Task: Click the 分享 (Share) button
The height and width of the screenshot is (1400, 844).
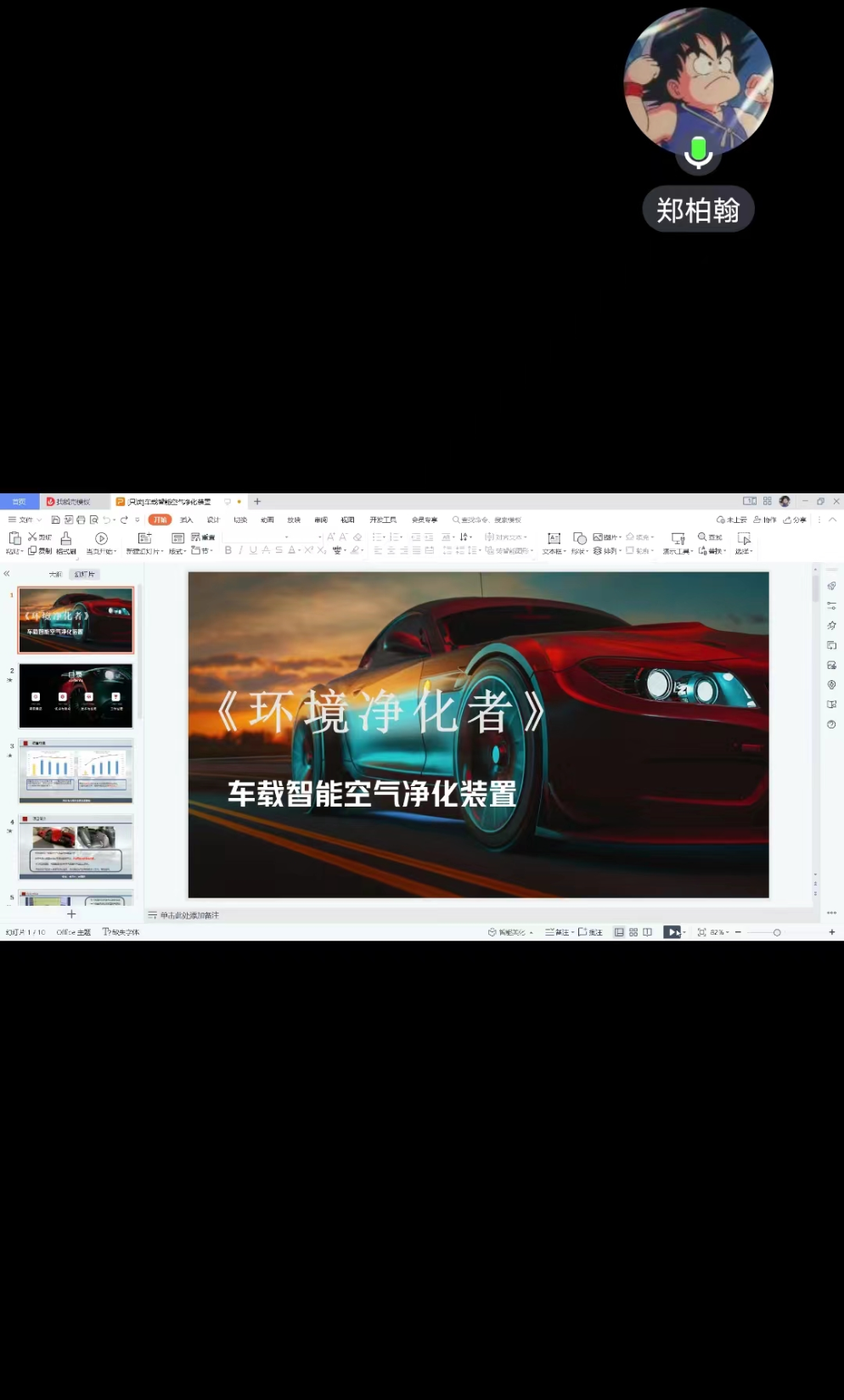Action: [x=795, y=520]
